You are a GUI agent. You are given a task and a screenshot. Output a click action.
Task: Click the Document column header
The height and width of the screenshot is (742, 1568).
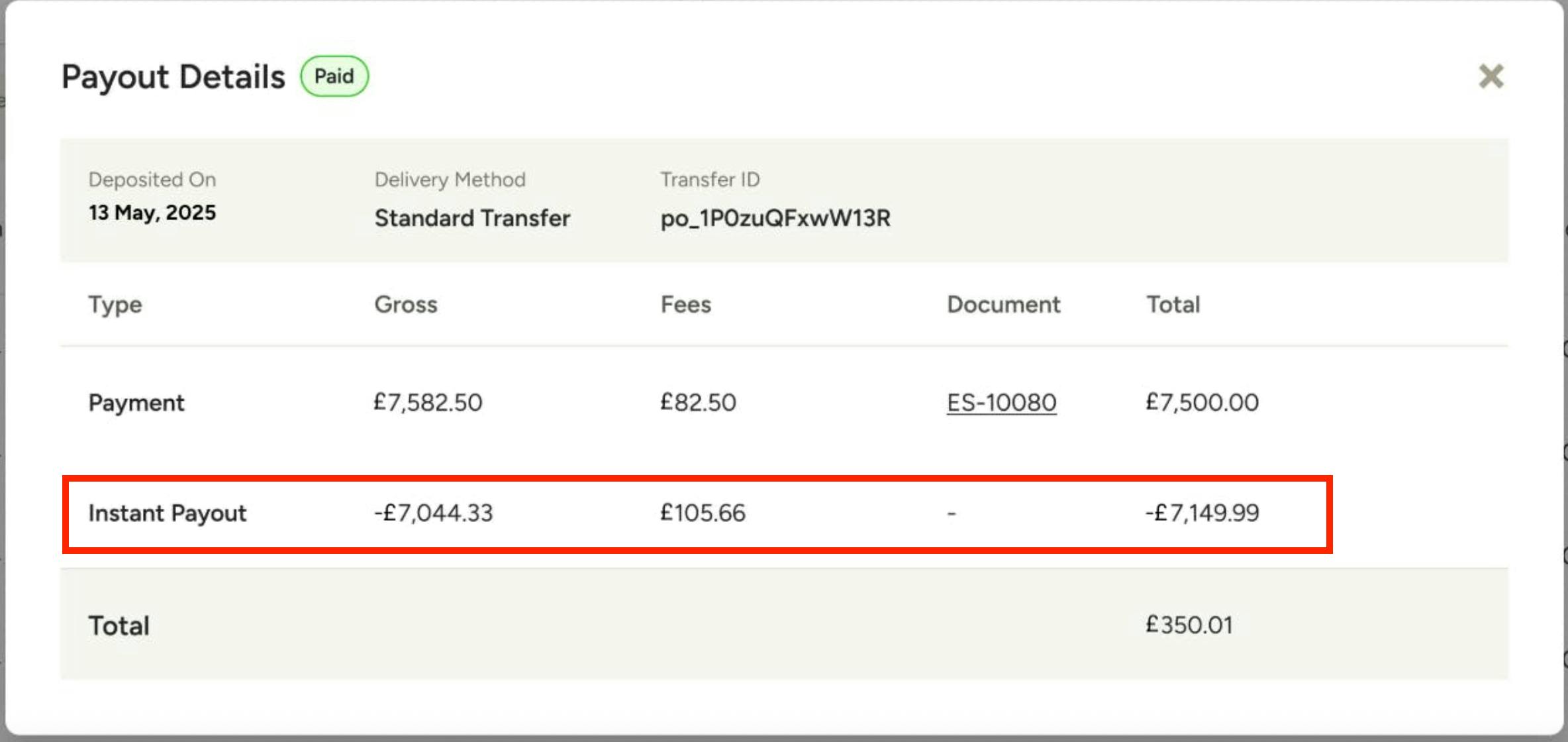pos(1004,304)
